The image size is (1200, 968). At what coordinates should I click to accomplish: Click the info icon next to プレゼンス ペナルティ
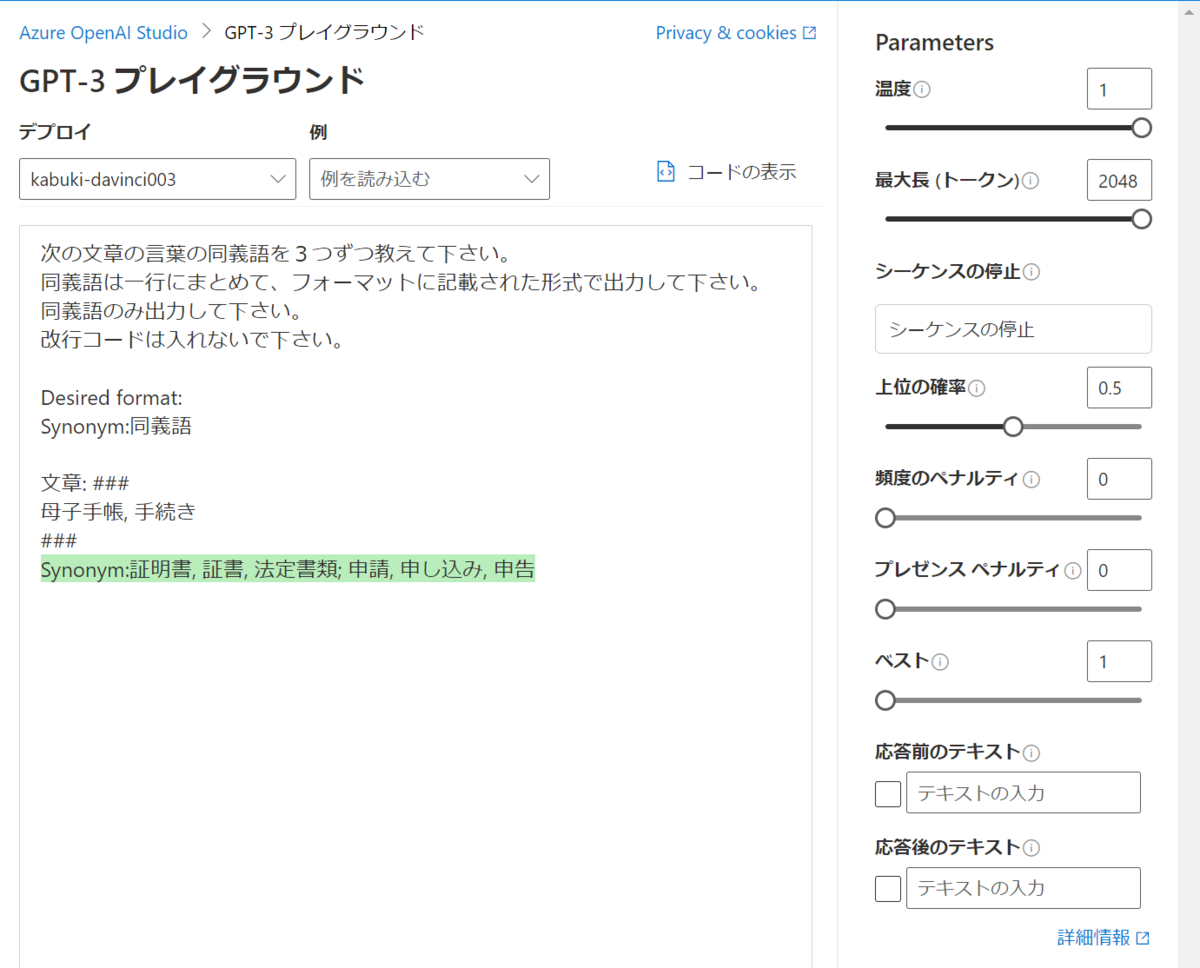click(x=1073, y=571)
